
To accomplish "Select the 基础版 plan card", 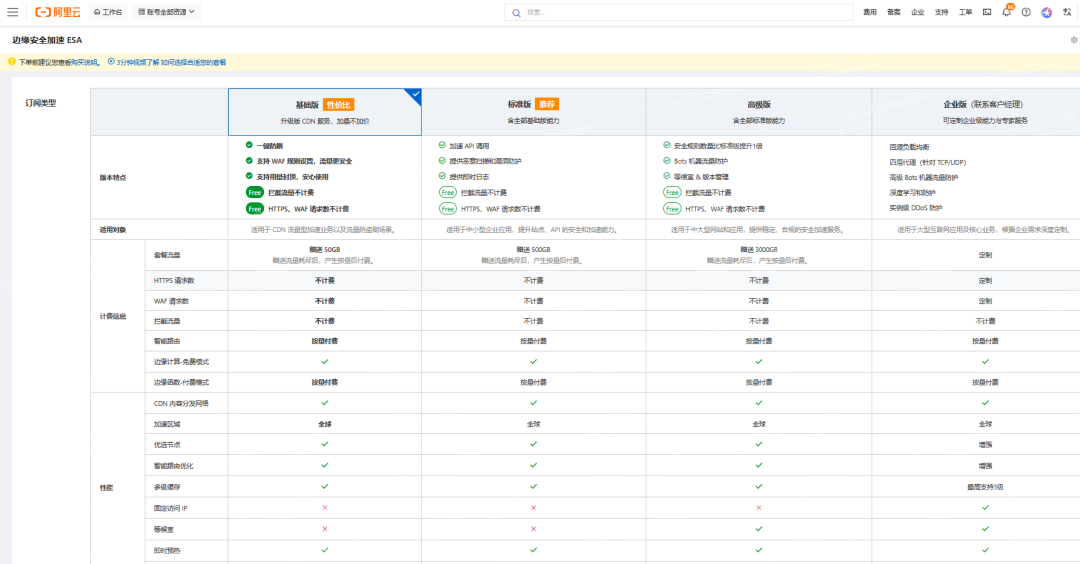I will pyautogui.click(x=324, y=112).
